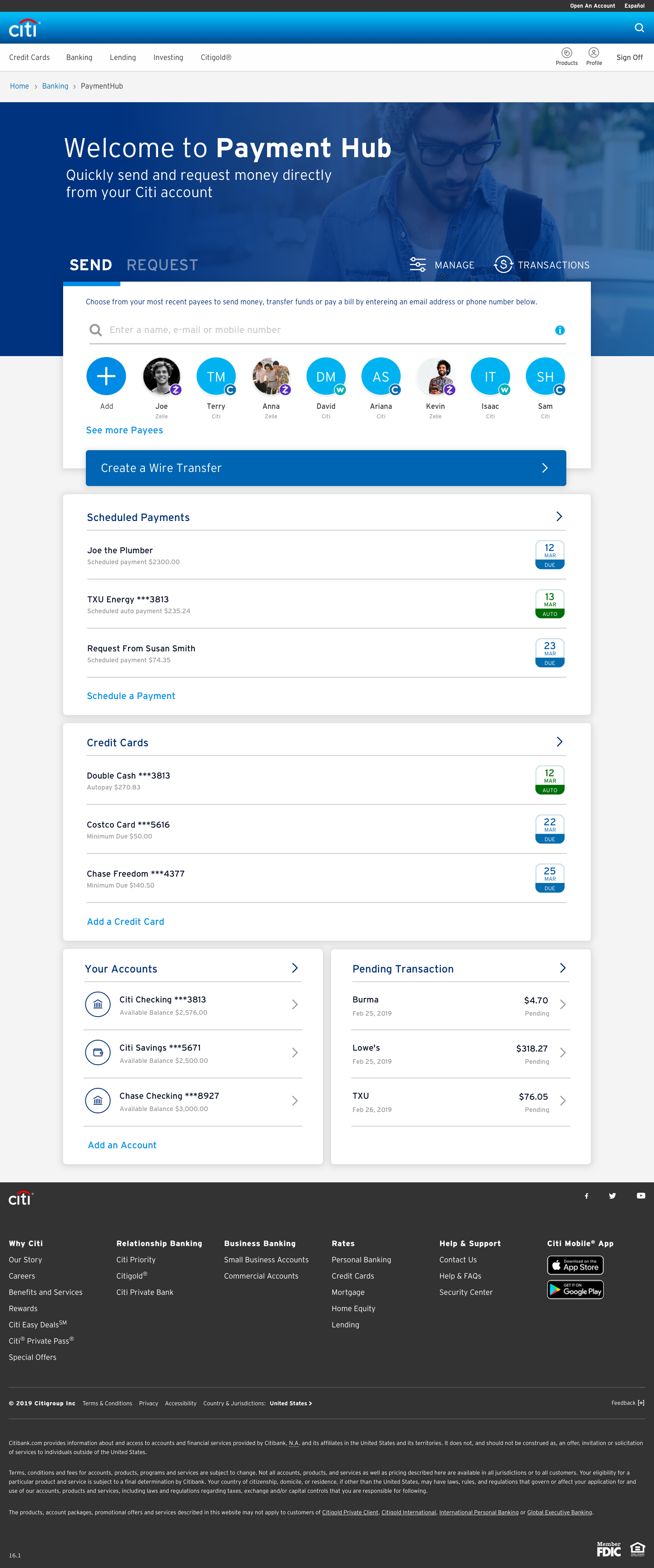Click the Add payee plus icon

click(x=106, y=376)
